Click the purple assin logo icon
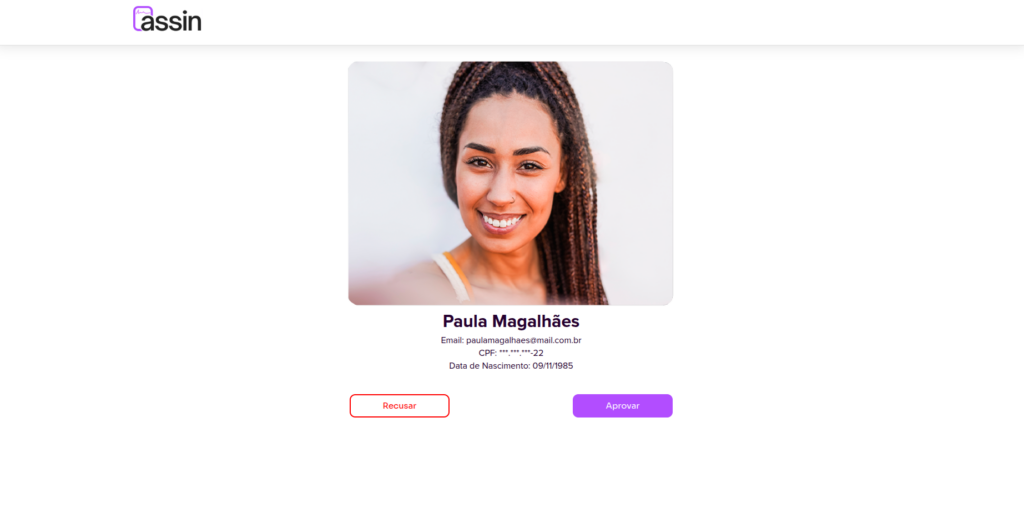This screenshot has width=1024, height=508. pos(142,18)
